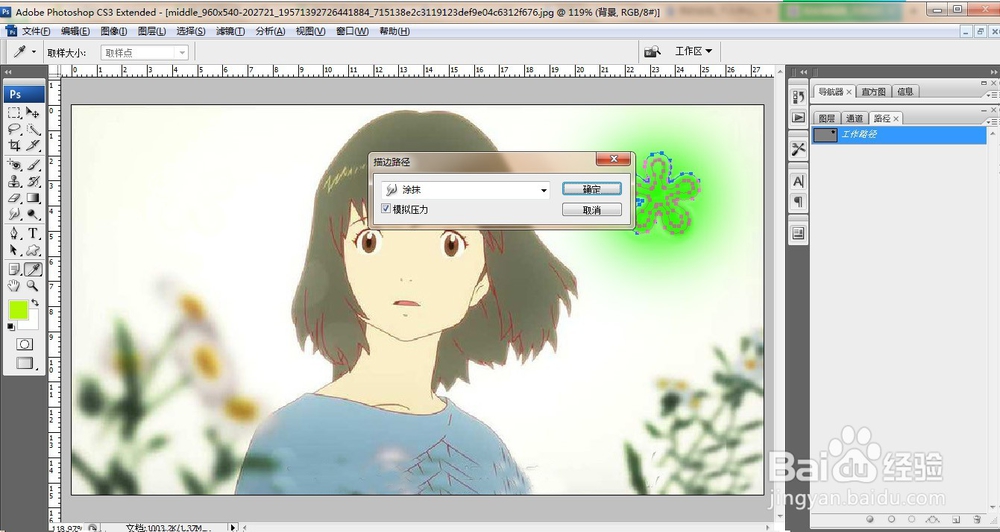The image size is (1000, 532).
Task: Toggle Quick Mask mode
Action: pos(24,344)
